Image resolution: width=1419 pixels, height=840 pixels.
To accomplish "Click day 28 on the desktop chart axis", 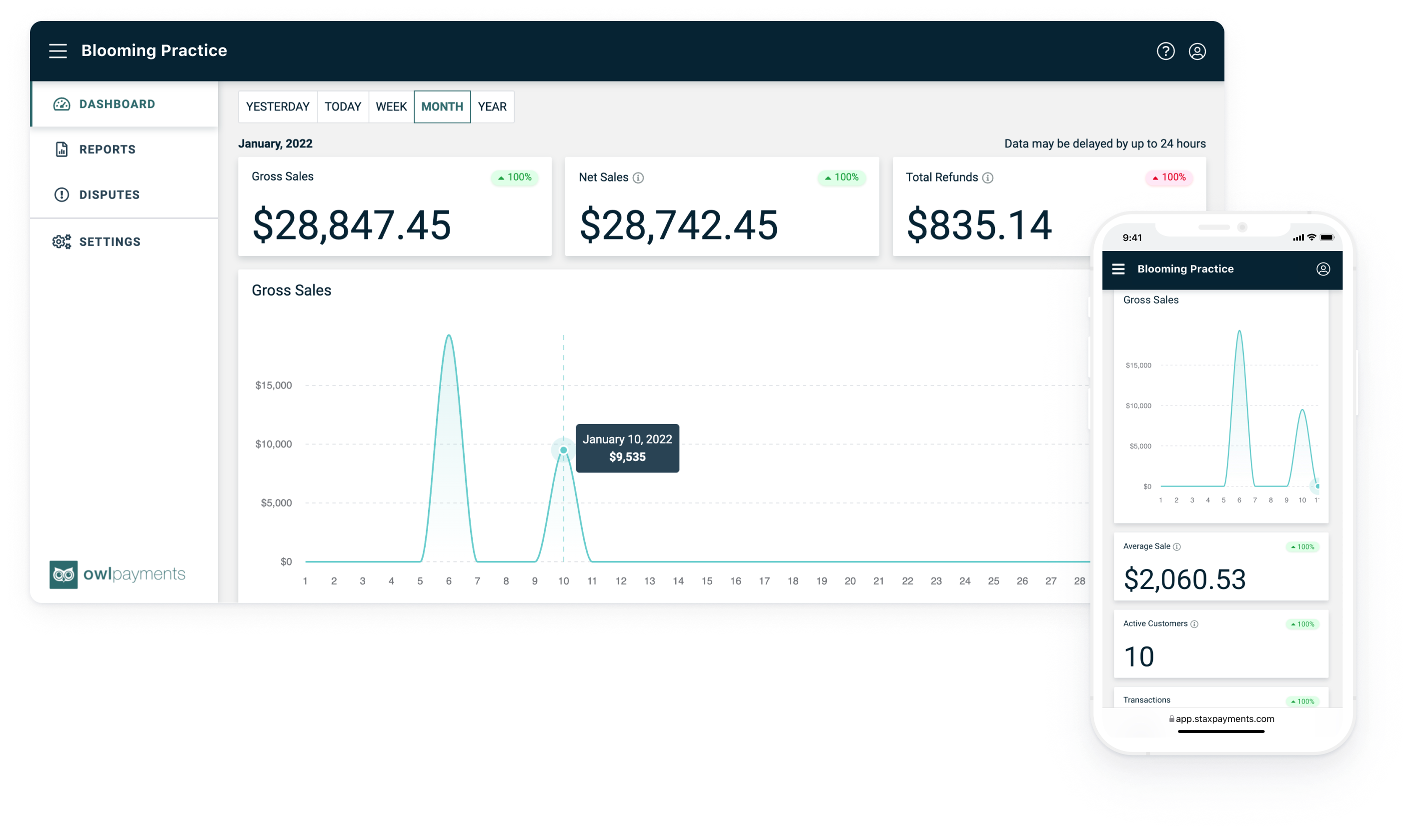I will pyautogui.click(x=1079, y=581).
